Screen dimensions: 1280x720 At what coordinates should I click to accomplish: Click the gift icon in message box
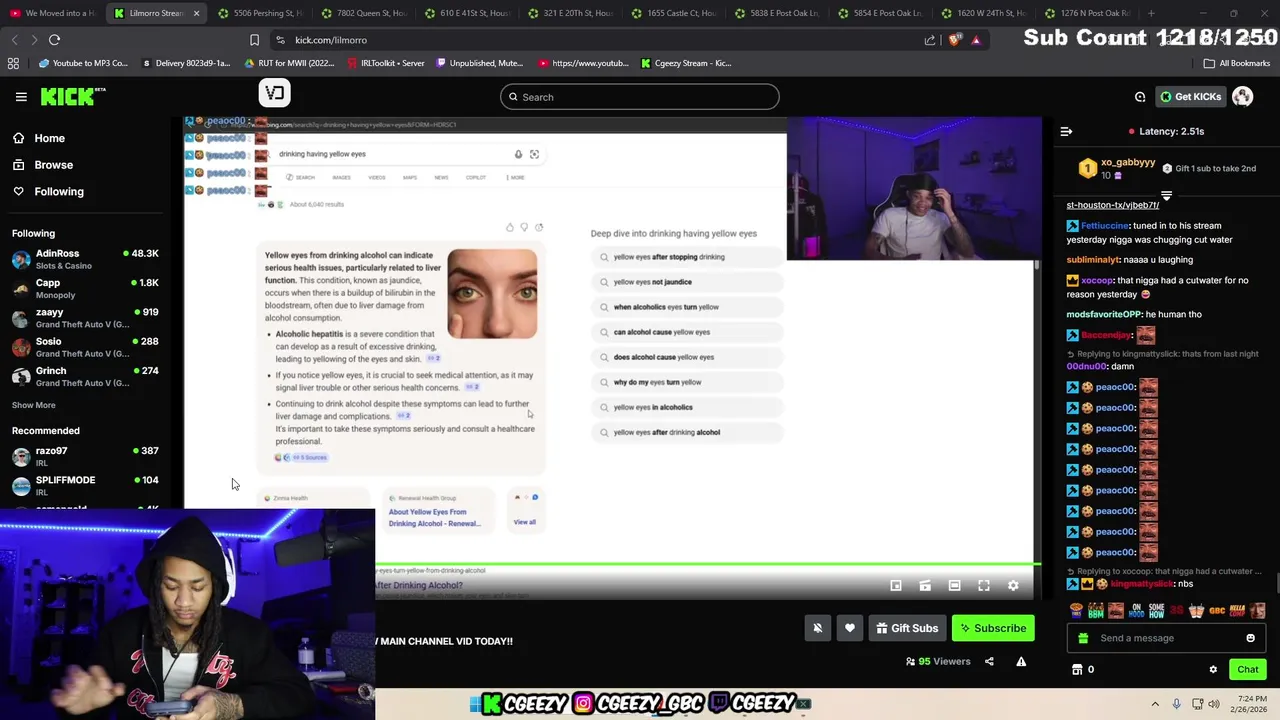point(1082,638)
